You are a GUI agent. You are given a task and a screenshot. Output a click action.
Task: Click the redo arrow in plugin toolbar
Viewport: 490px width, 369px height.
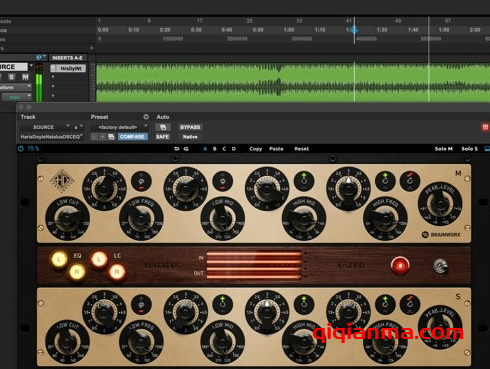[186, 149]
